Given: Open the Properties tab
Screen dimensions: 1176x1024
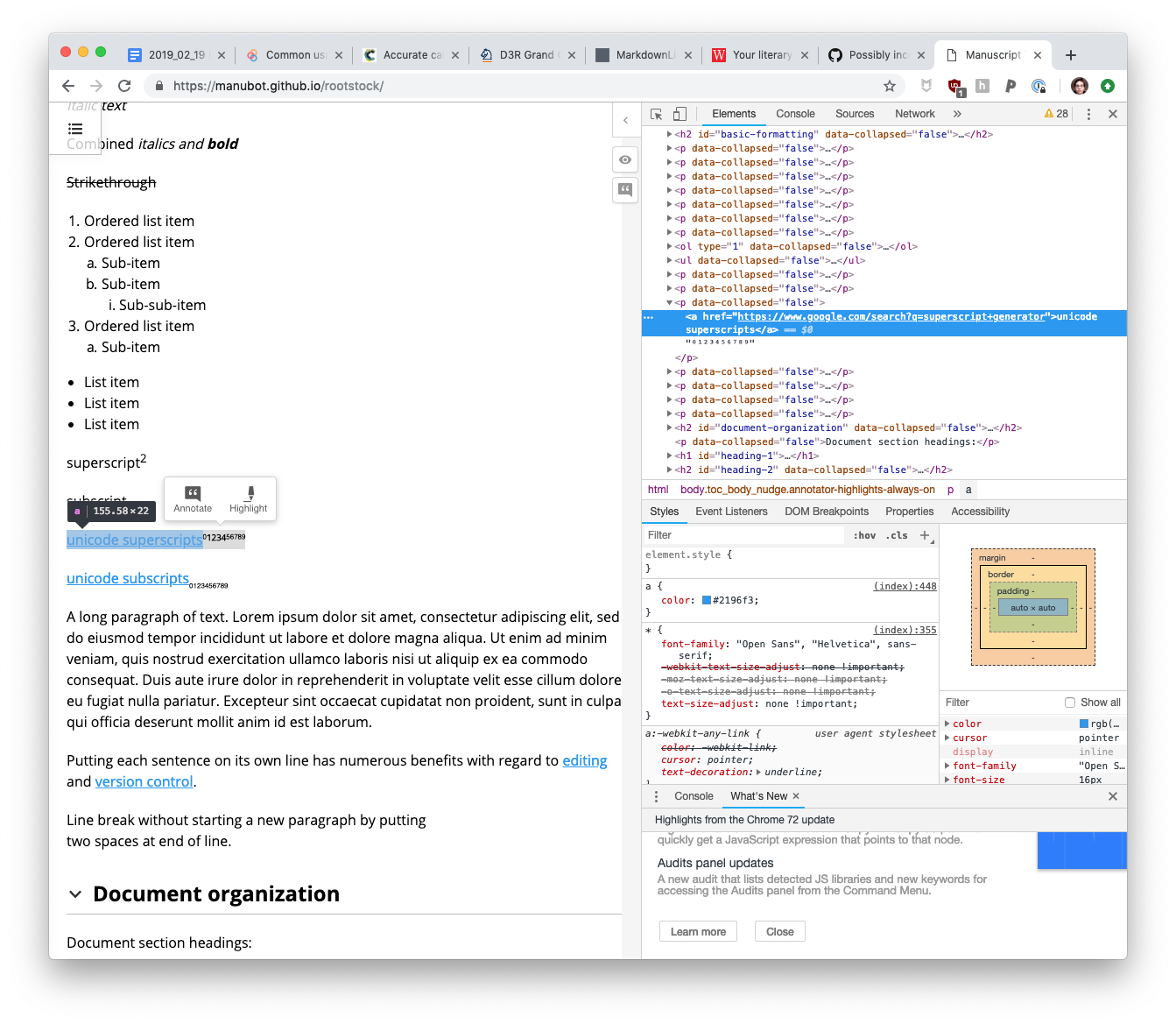Looking at the screenshot, I should [x=909, y=512].
